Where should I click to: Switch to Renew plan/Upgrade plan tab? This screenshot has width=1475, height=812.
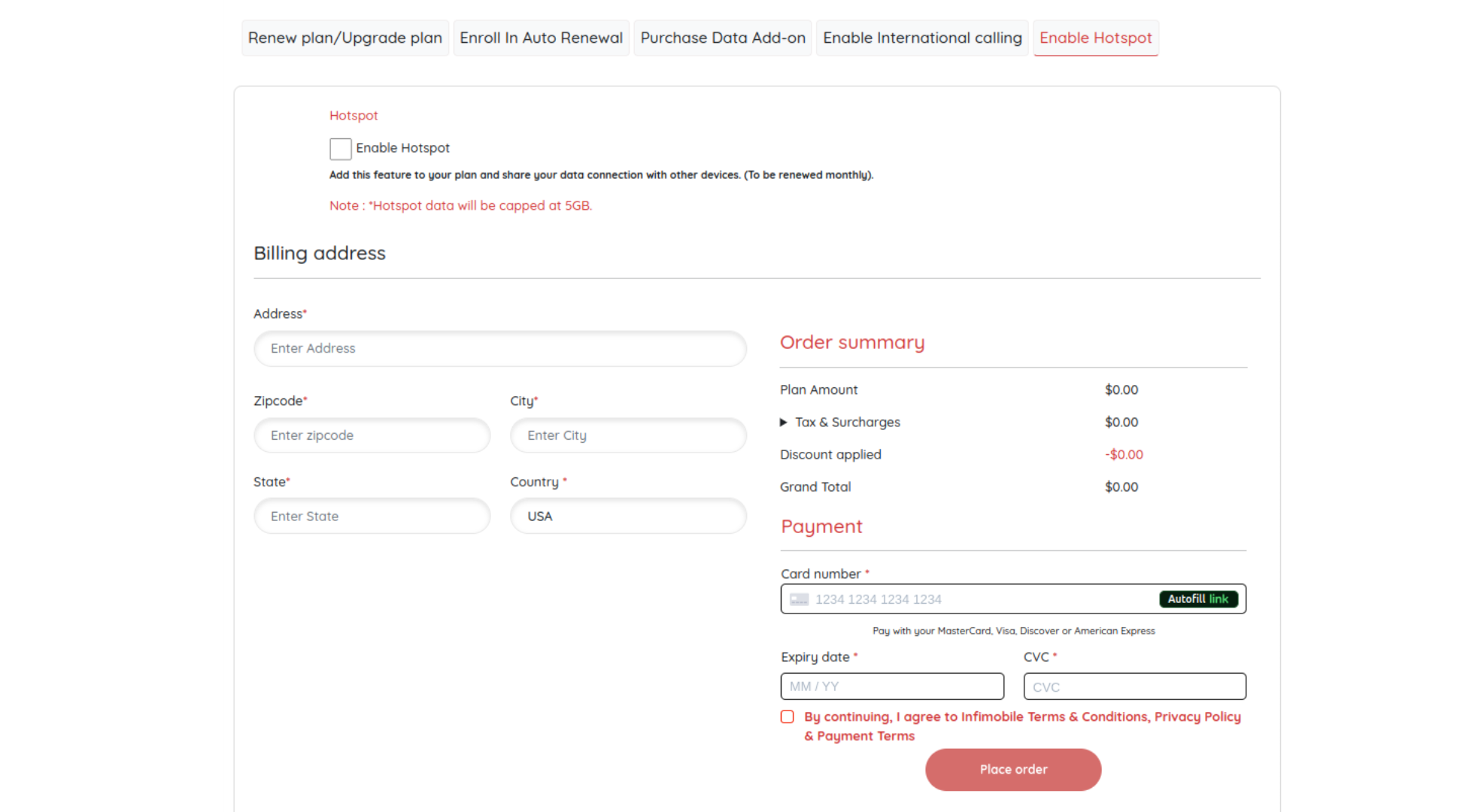(344, 38)
